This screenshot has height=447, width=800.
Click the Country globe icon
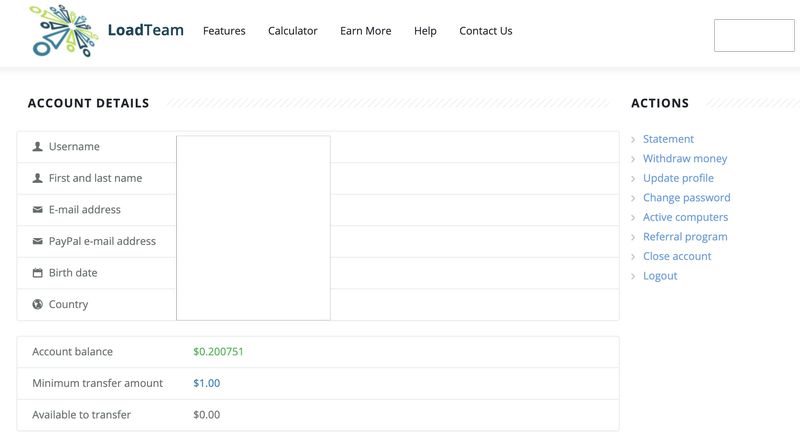coord(38,304)
